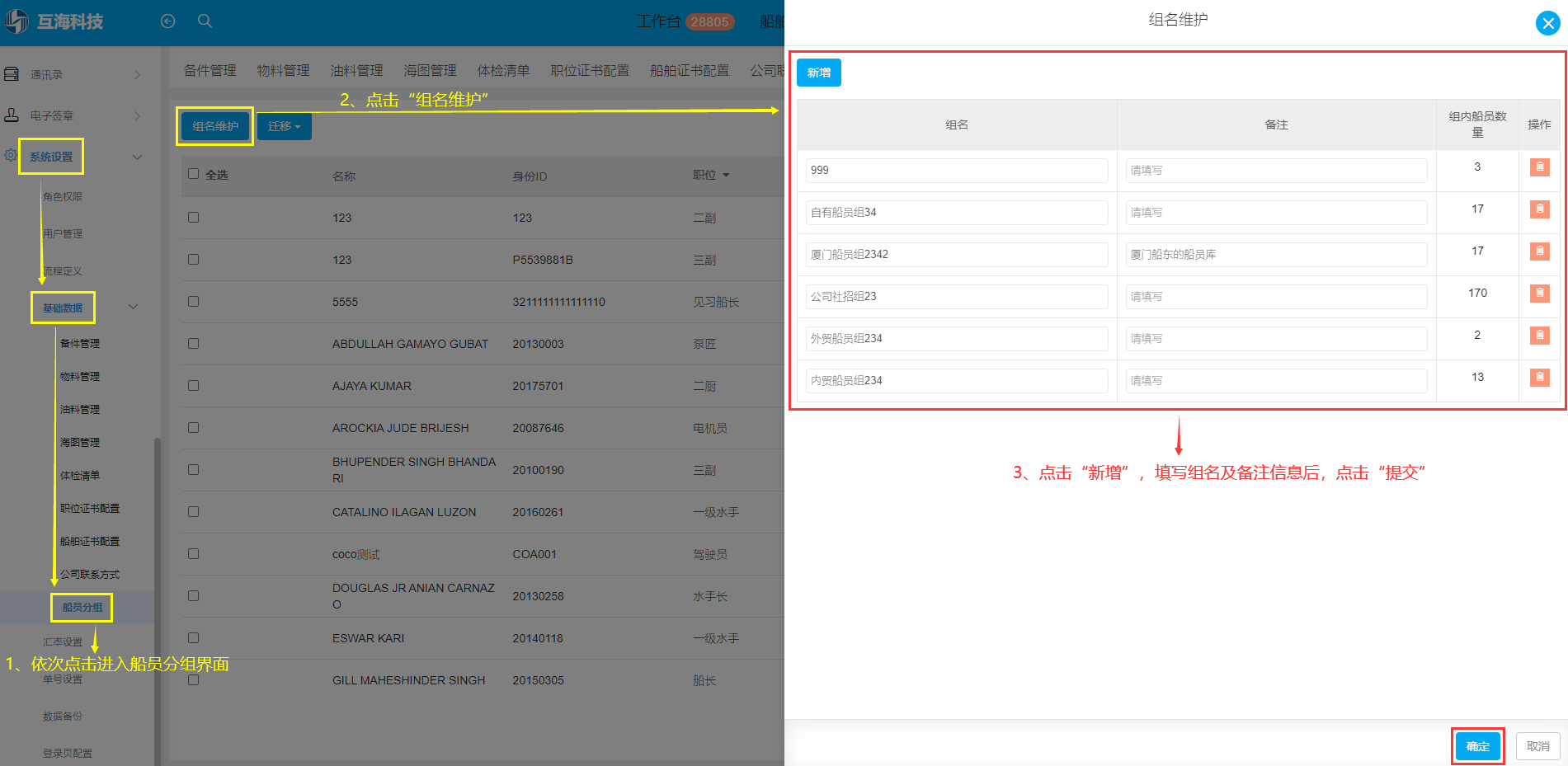The width and height of the screenshot is (1568, 766).
Task: Click the remark field for 内贸船员组234
Action: pyautogui.click(x=1276, y=381)
